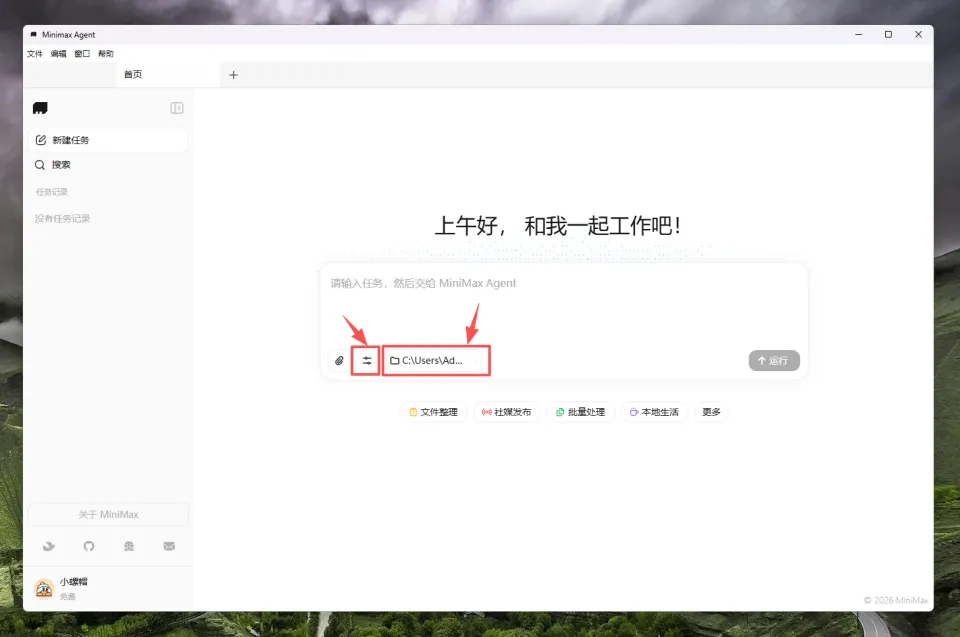Expand the 更多 suggestions chip

coord(711,412)
